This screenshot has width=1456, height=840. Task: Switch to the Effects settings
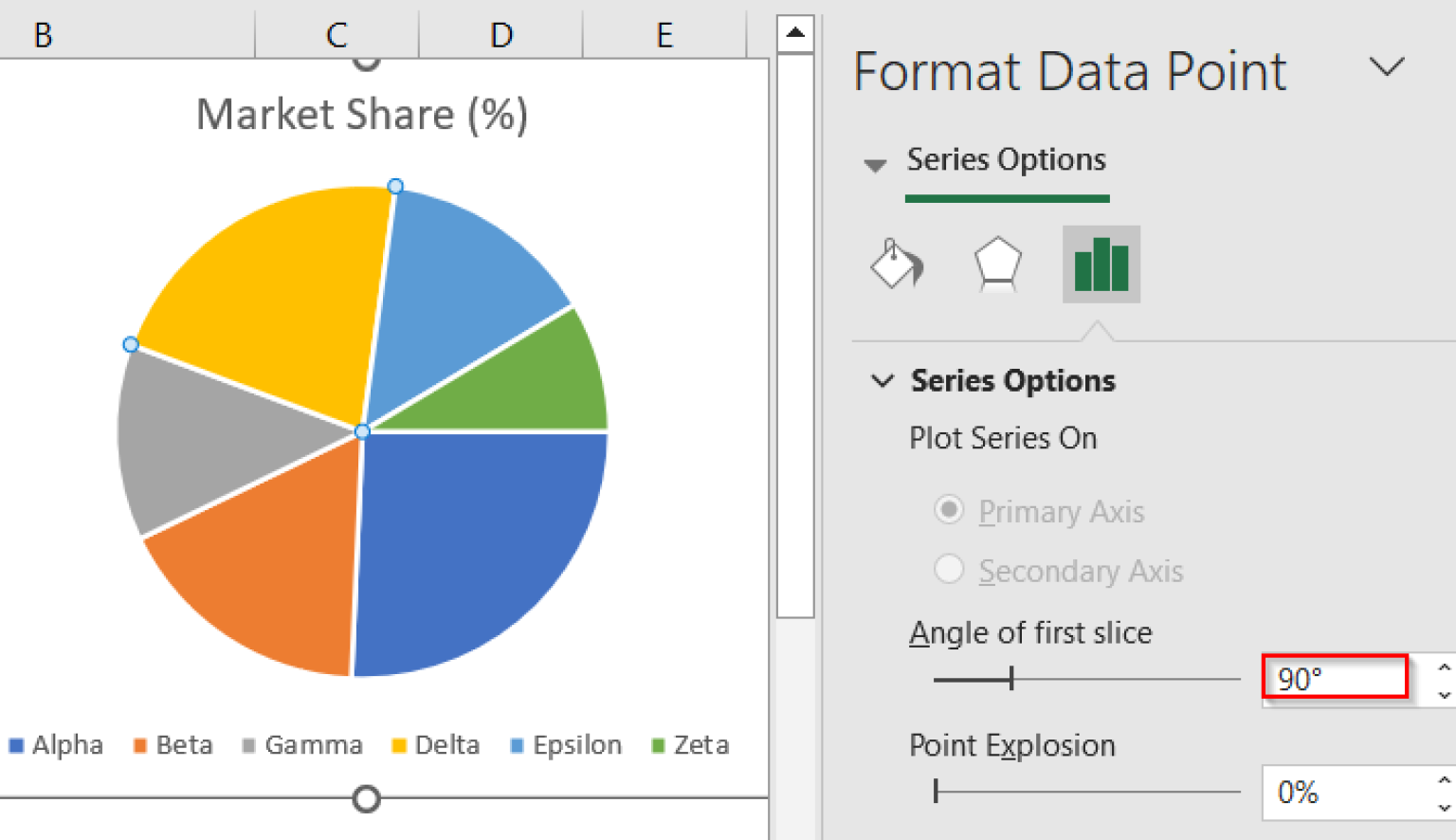[998, 265]
